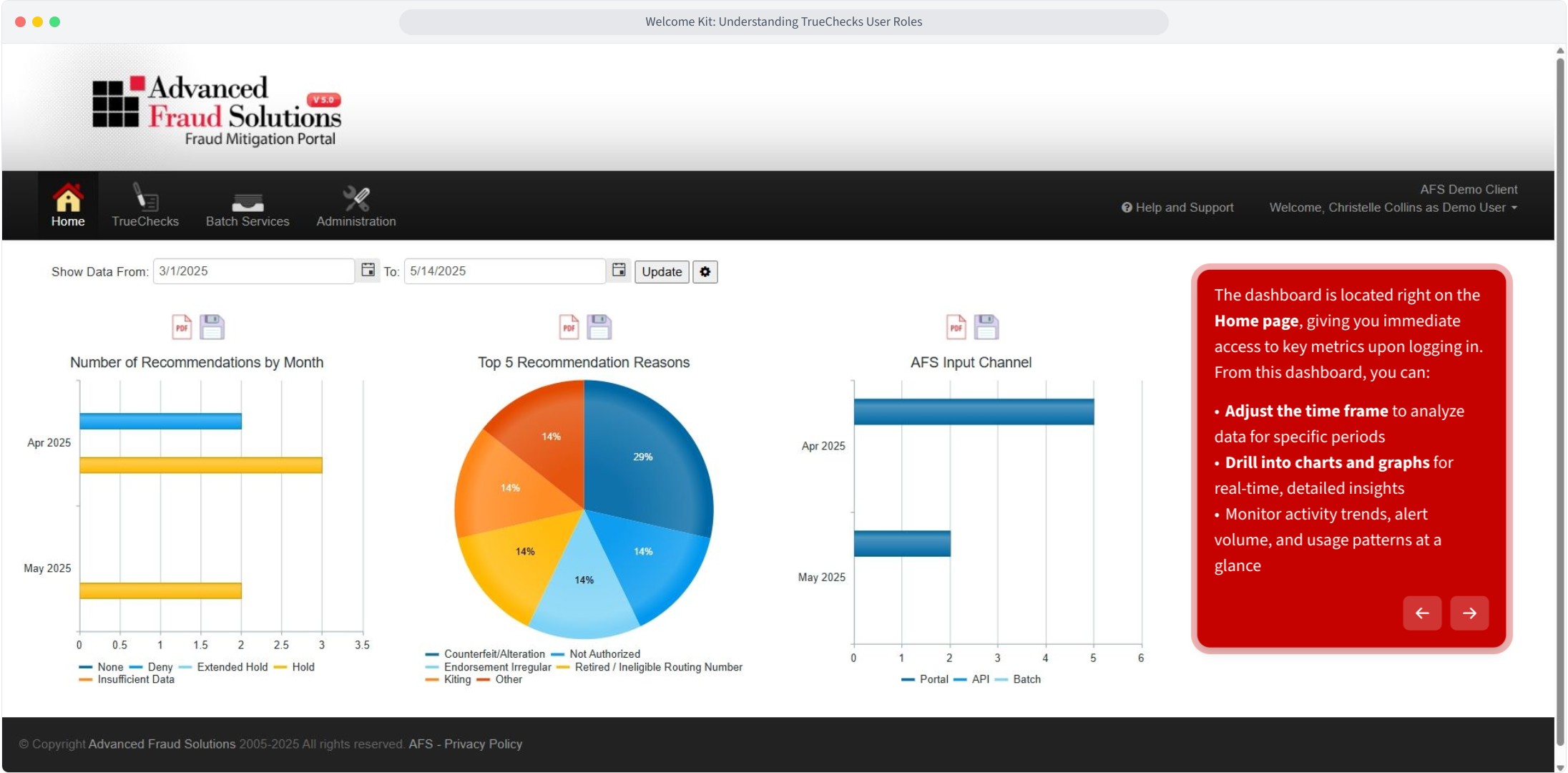
Task: Toggle the Insufficient Data legend entry
Action: tap(127, 679)
